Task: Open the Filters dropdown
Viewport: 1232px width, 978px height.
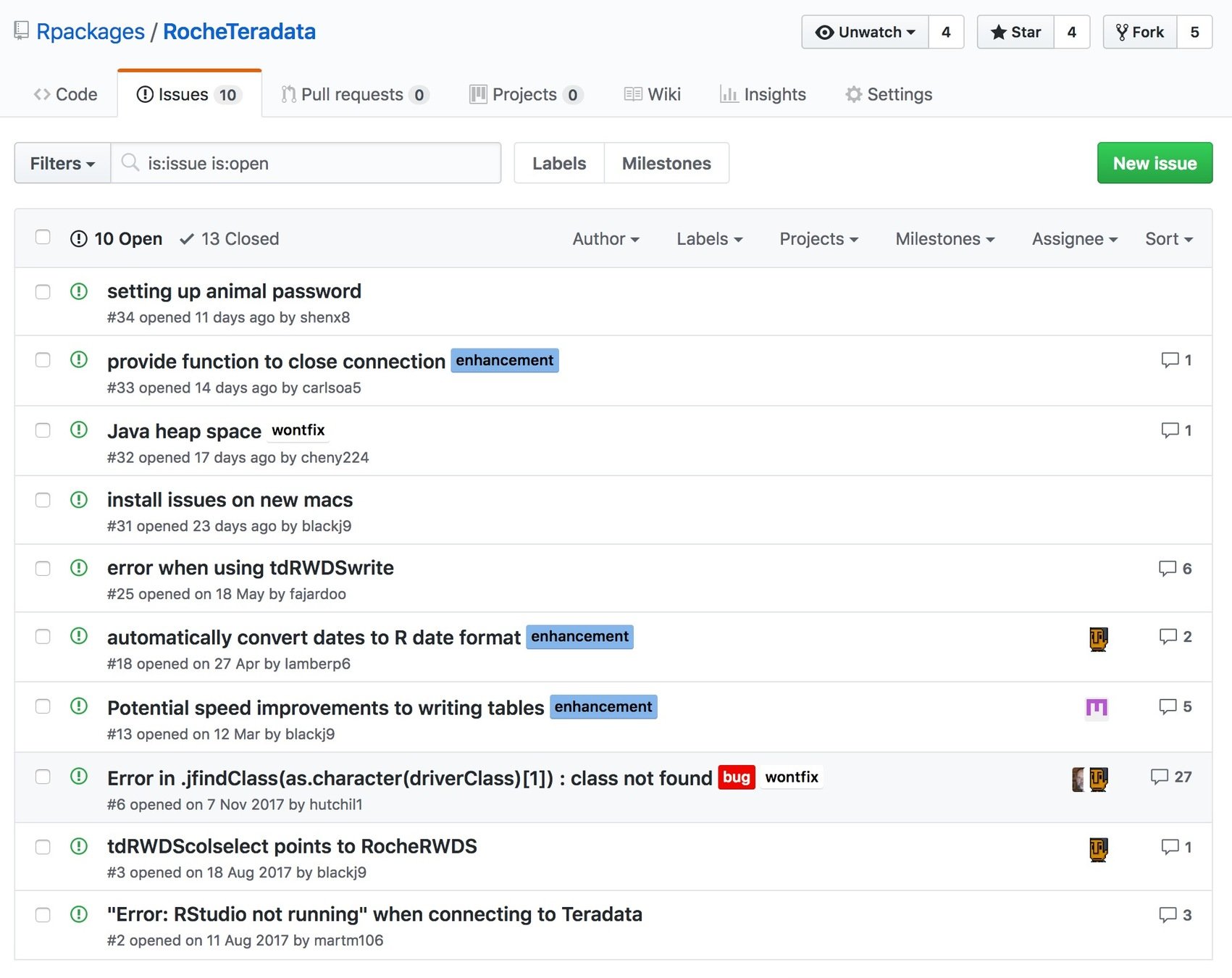Action: pos(62,163)
